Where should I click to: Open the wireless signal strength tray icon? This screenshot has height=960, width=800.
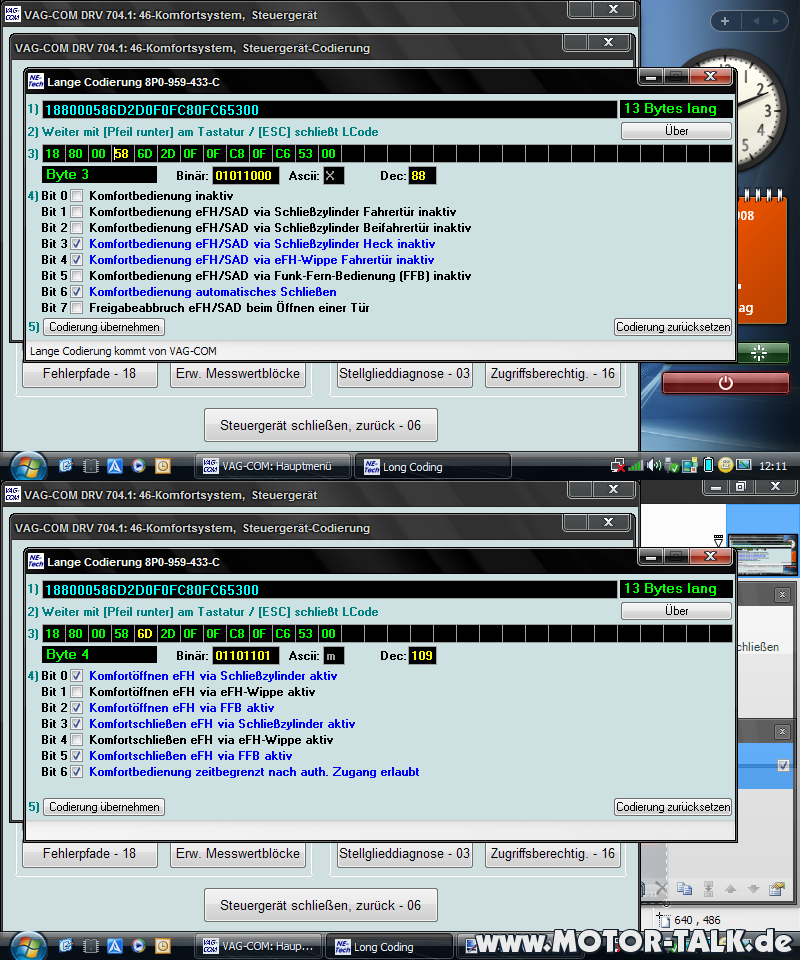click(x=636, y=466)
